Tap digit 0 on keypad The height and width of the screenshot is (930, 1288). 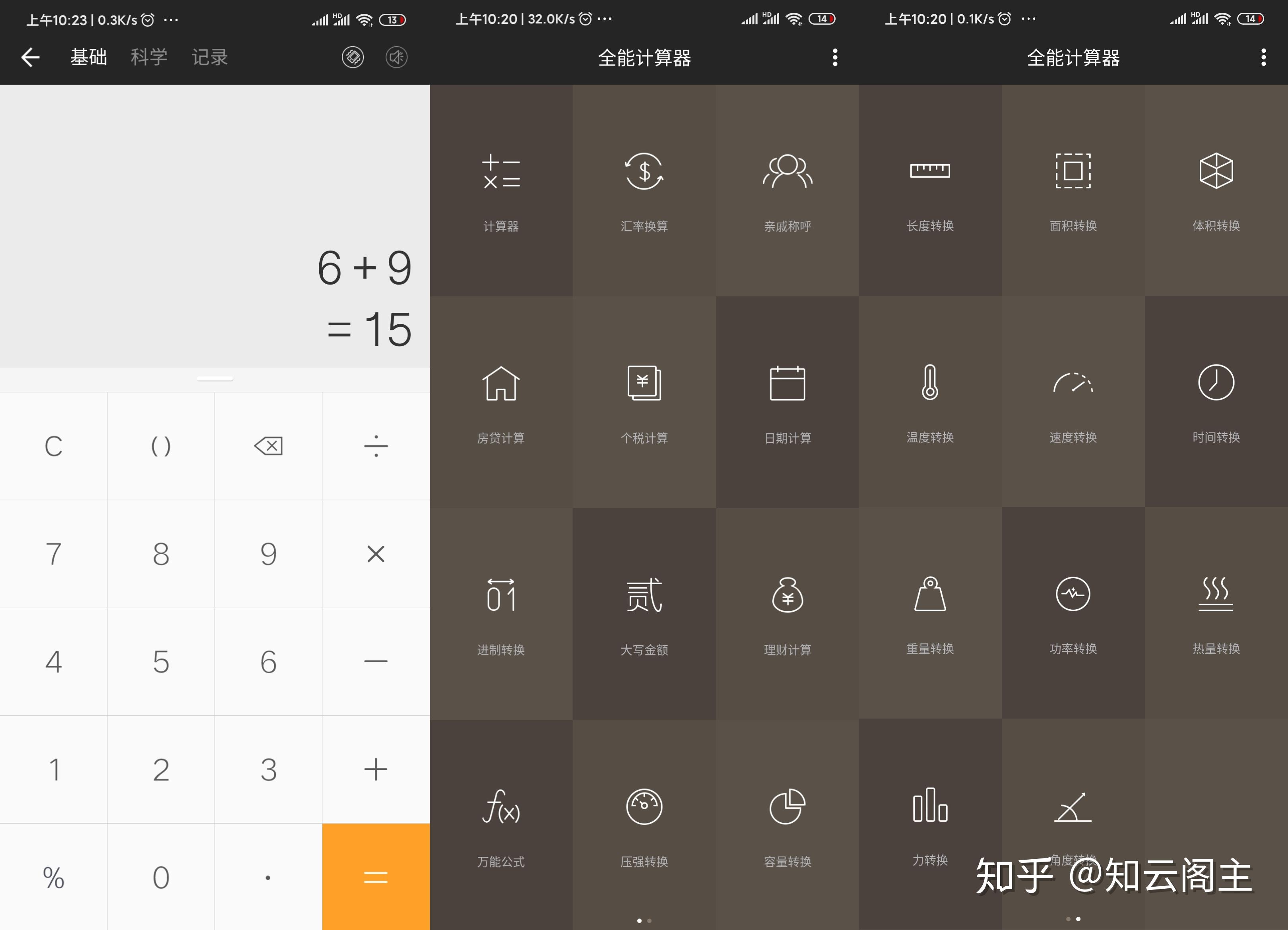coord(161,877)
